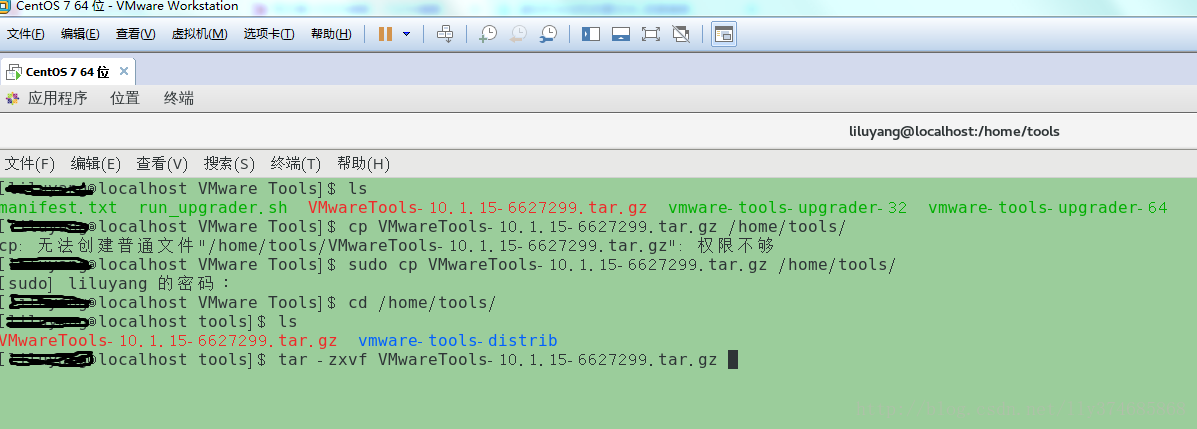The height and width of the screenshot is (429, 1197).
Task: Open terminal 搜索(S) menu
Action: [229, 163]
